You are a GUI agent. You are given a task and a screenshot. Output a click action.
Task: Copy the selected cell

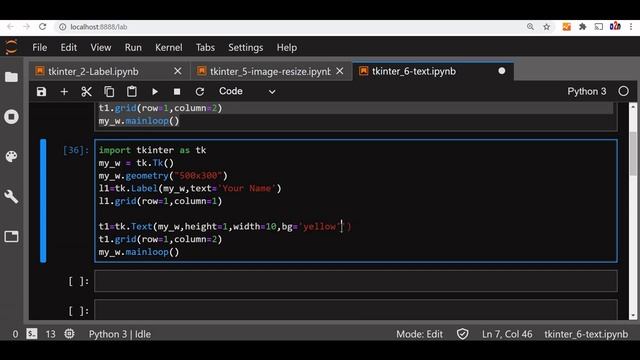(109, 91)
